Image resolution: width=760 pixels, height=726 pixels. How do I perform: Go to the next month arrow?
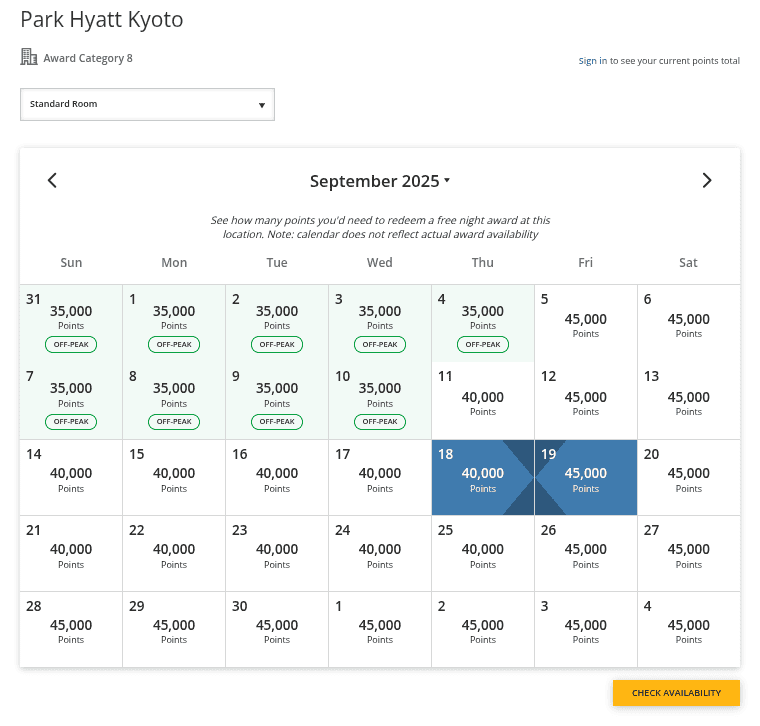pyautogui.click(x=707, y=180)
